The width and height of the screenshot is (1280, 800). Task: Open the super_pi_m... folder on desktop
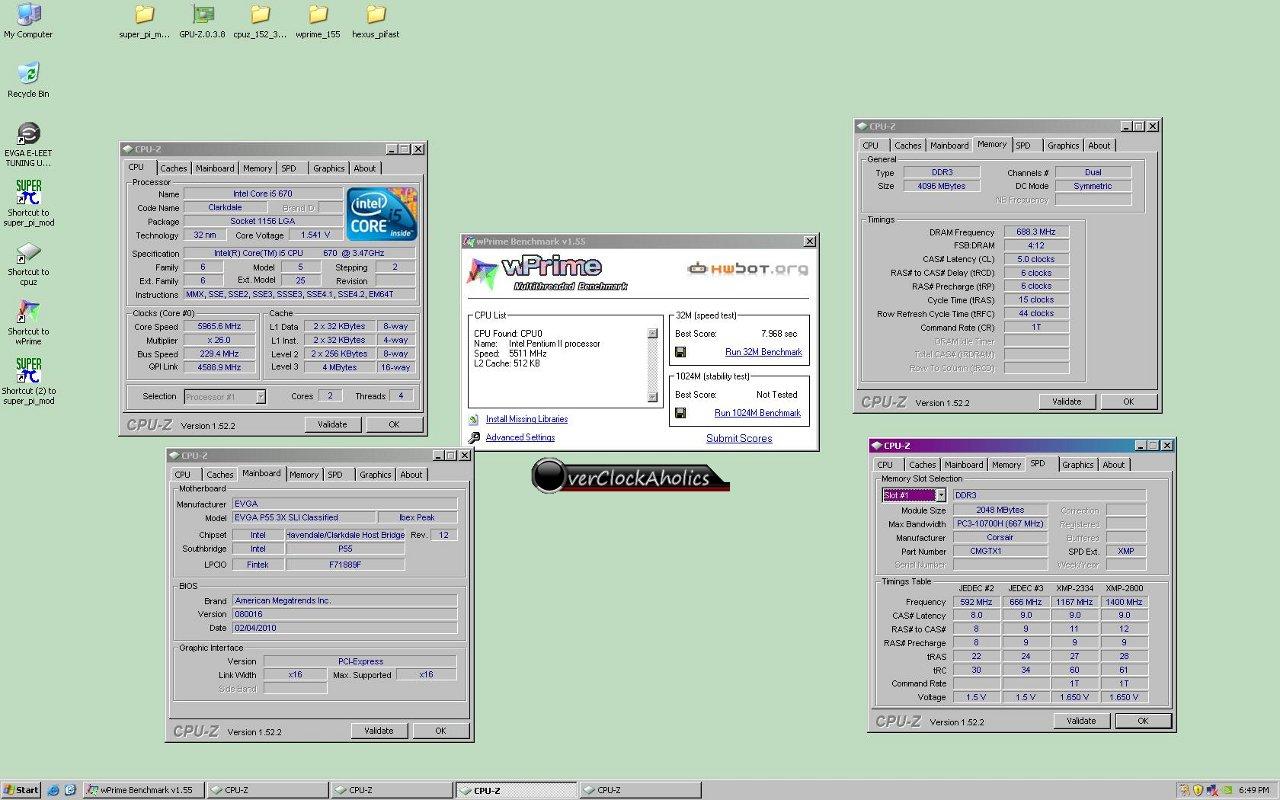(144, 21)
